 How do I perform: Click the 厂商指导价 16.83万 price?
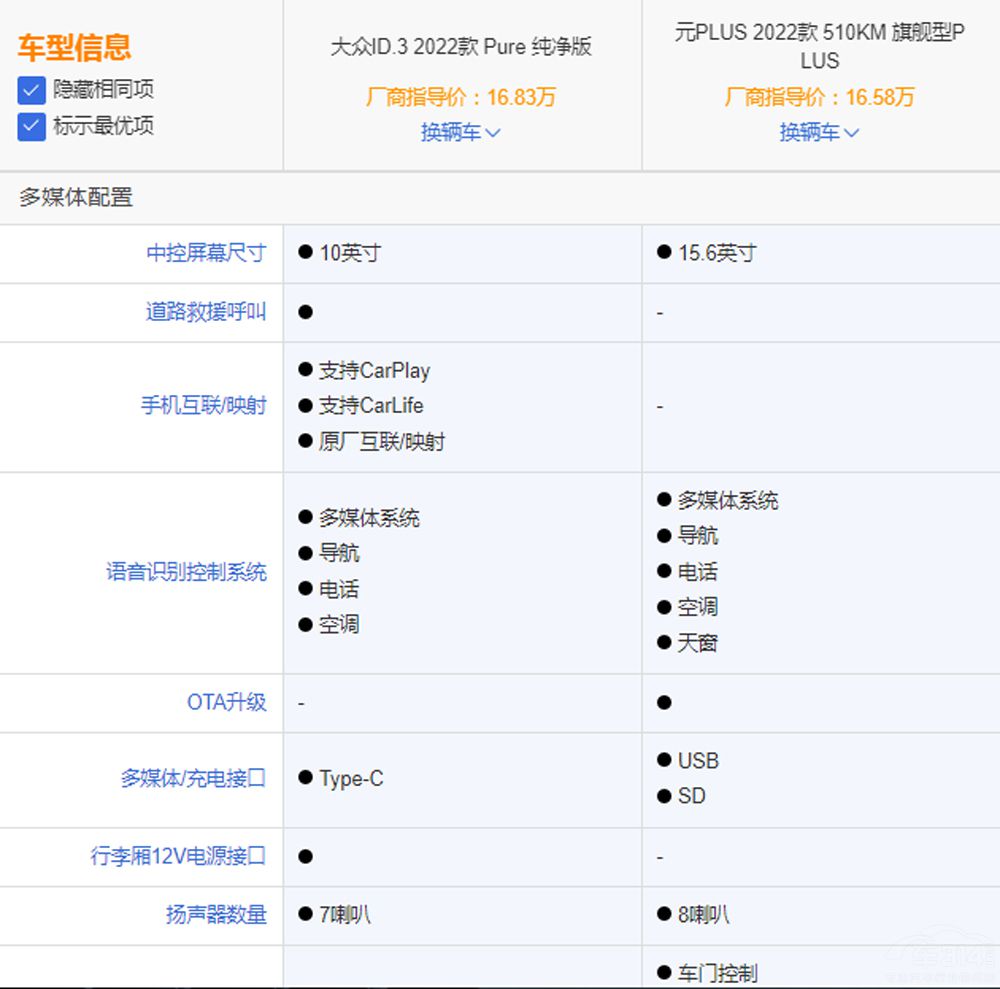point(460,97)
